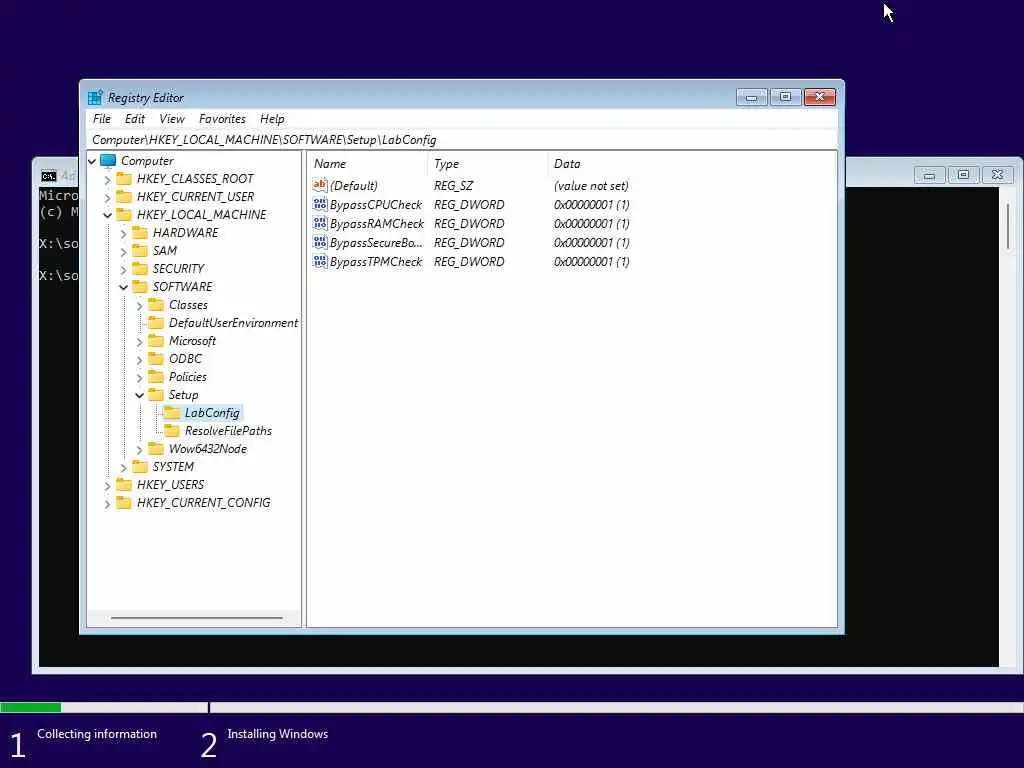Screen dimensions: 1024x768
Task: Close the Registry Editor window
Action: (x=820, y=97)
